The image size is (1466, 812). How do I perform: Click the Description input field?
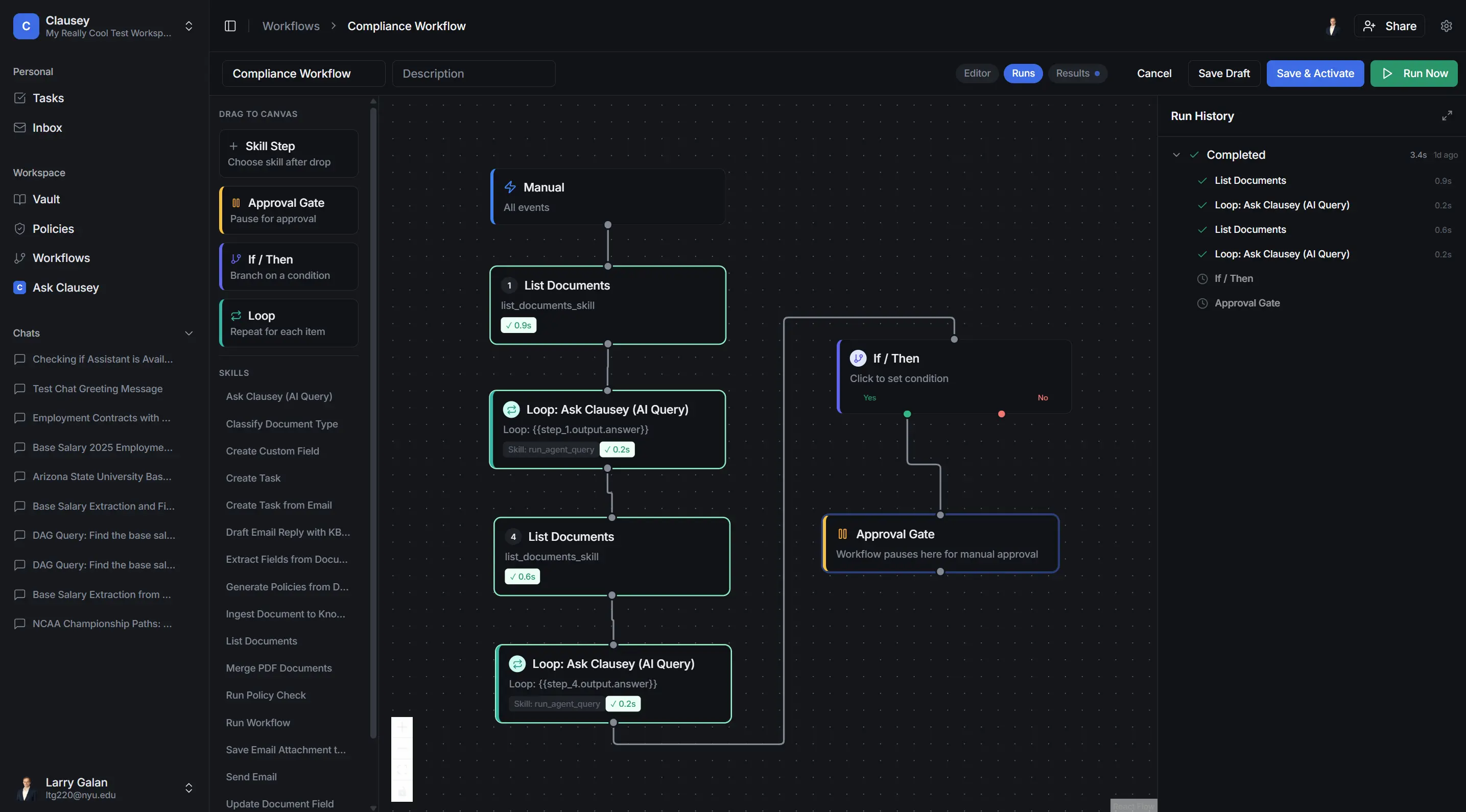click(x=474, y=74)
